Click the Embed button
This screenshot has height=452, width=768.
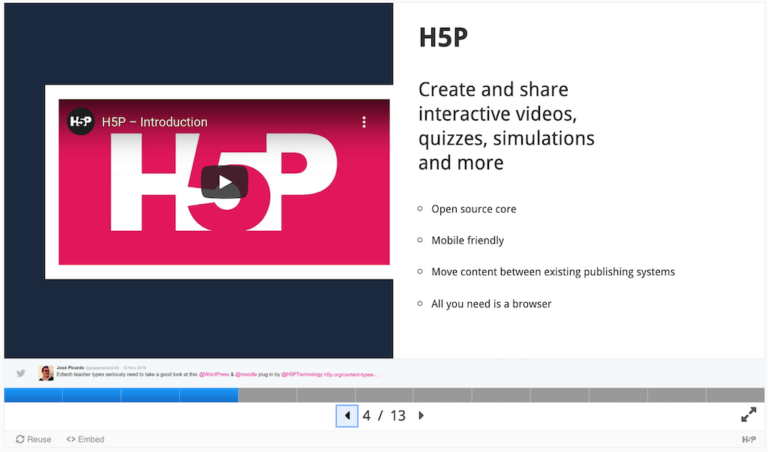point(85,439)
